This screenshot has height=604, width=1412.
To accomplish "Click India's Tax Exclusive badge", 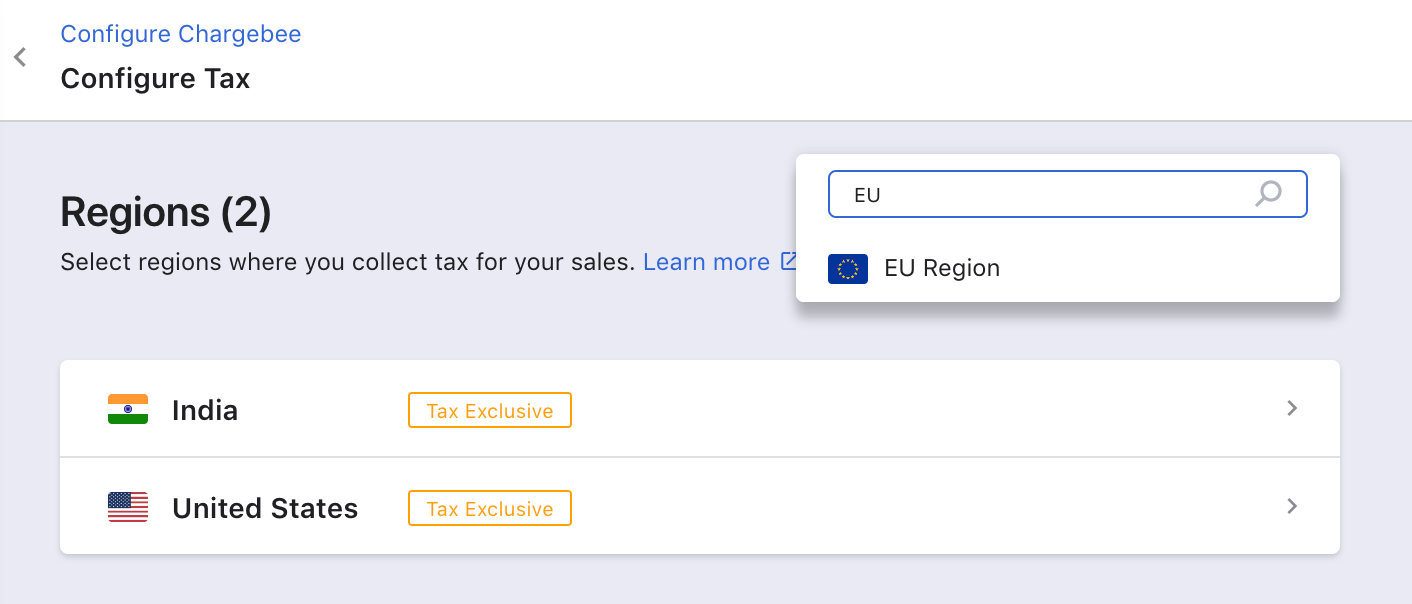I will point(490,411).
